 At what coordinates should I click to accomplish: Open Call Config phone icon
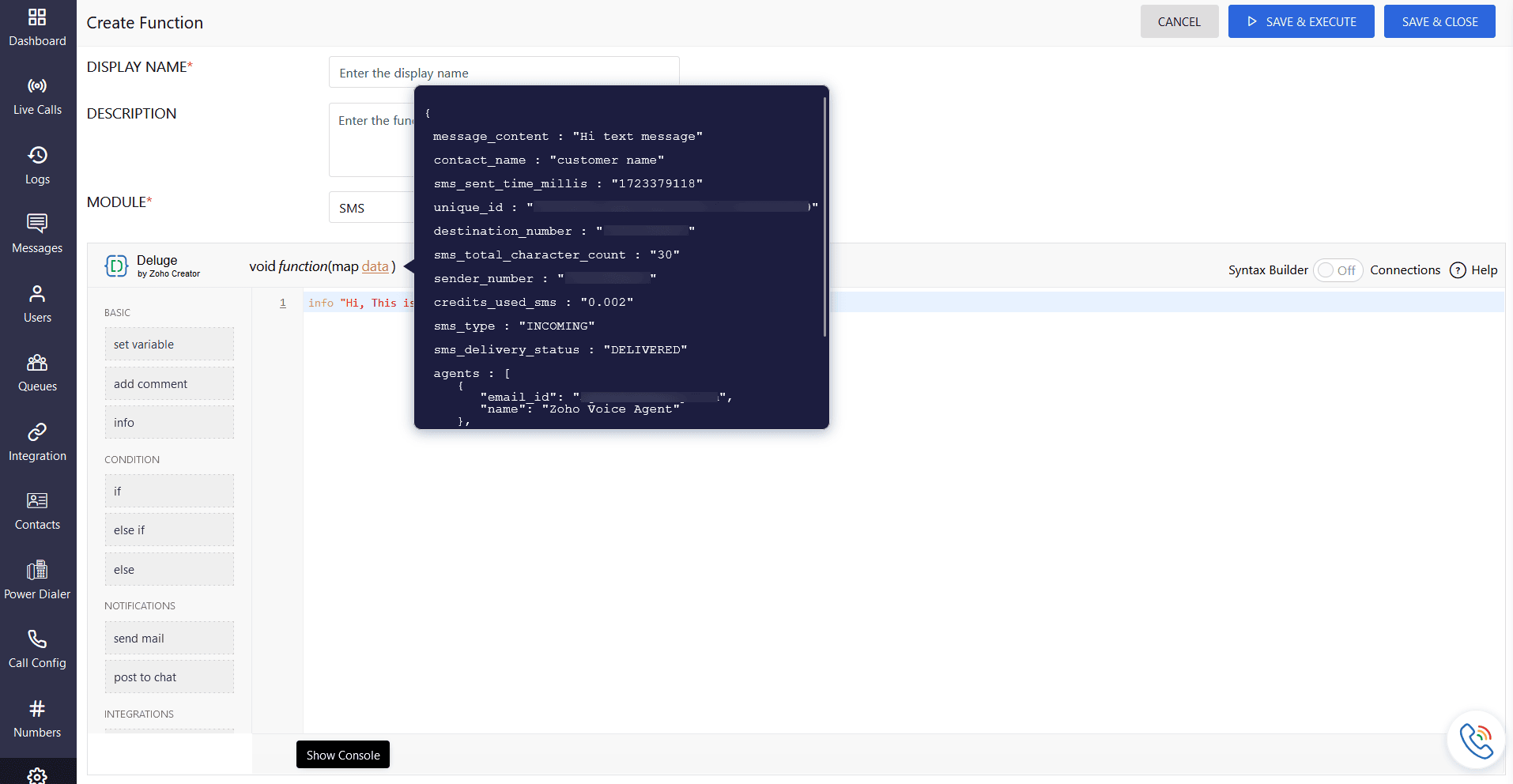(x=37, y=639)
